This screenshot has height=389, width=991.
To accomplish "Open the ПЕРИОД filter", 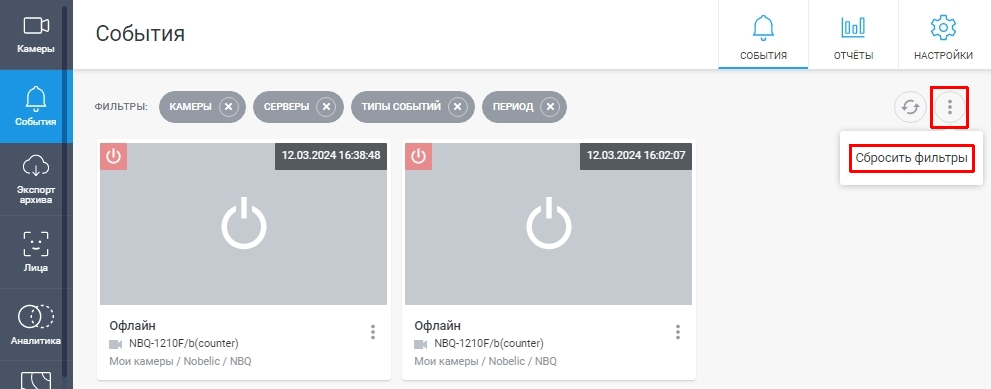I will pos(513,107).
